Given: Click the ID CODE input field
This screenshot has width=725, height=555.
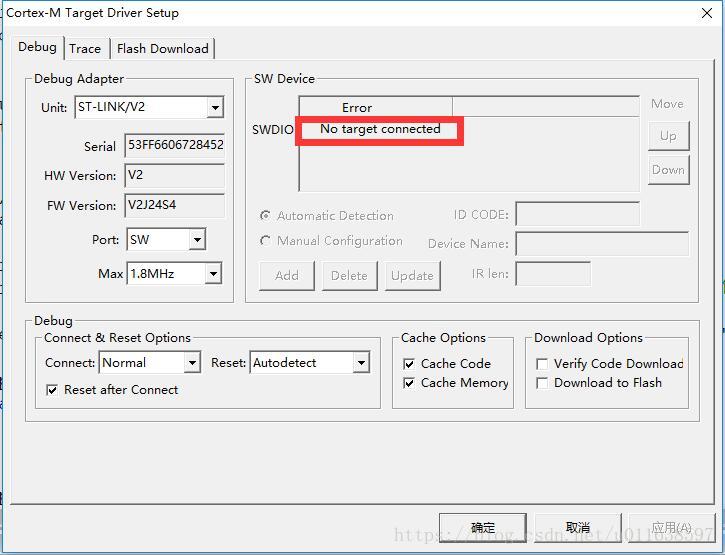Looking at the screenshot, I should [578, 214].
